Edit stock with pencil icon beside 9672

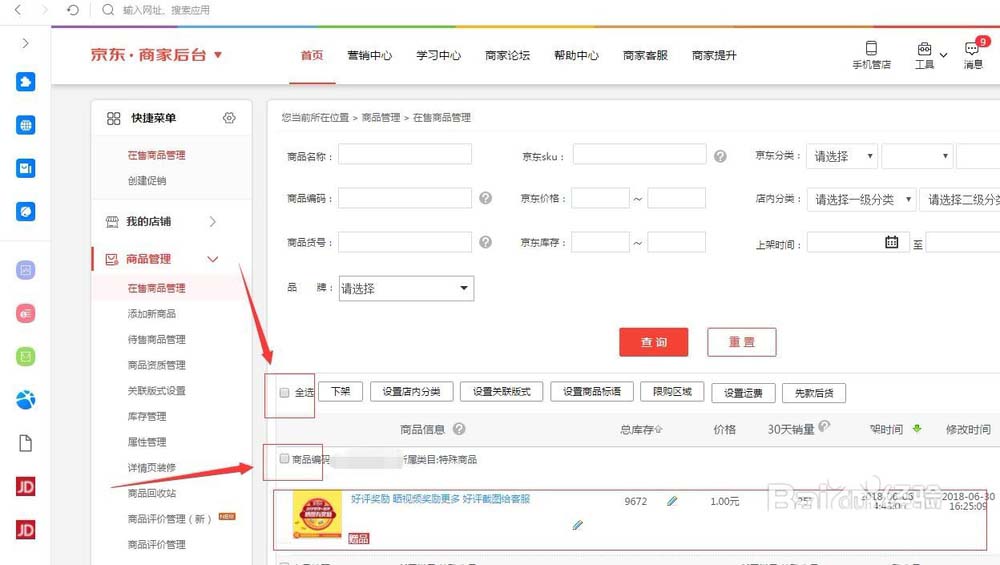point(672,501)
